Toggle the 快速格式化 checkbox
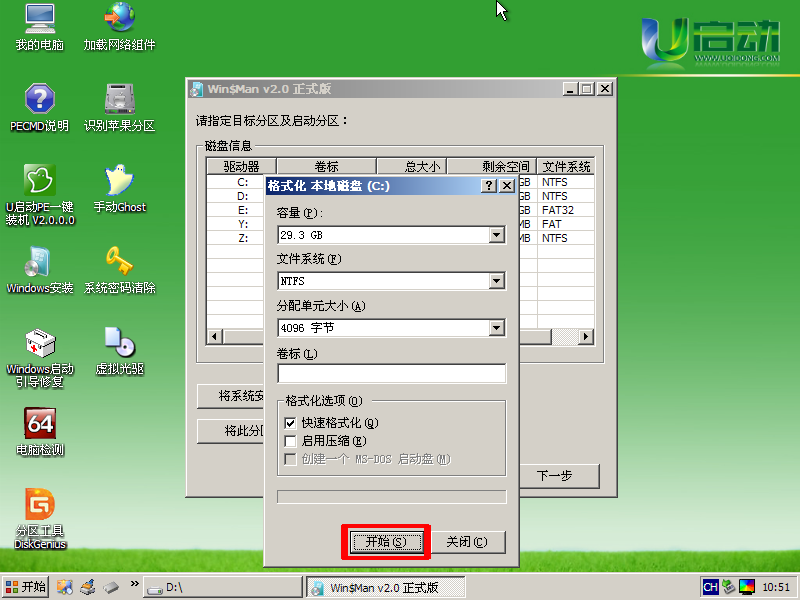Screen dimensions: 800x600 click(x=290, y=423)
